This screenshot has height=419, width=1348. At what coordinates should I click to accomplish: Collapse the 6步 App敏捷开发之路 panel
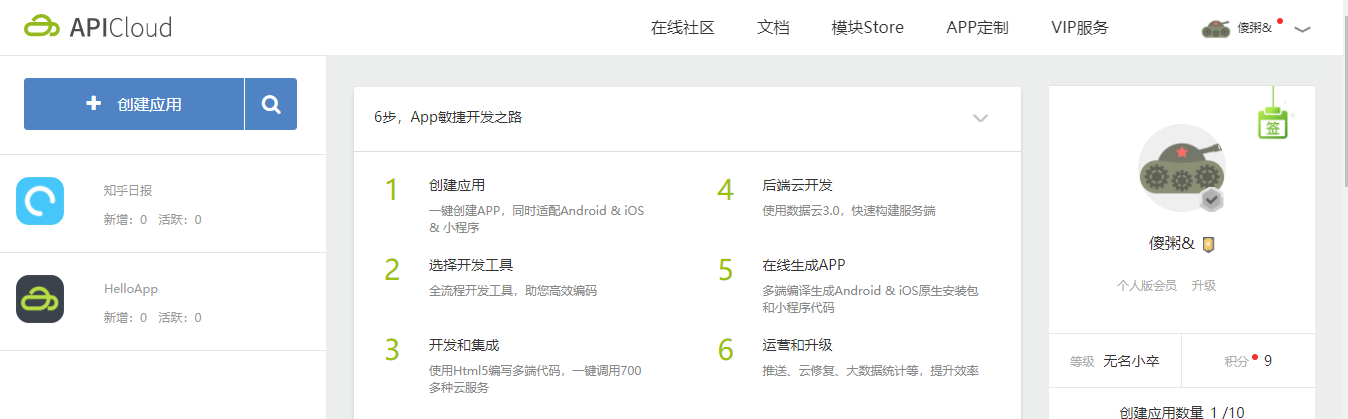pyautogui.click(x=980, y=118)
